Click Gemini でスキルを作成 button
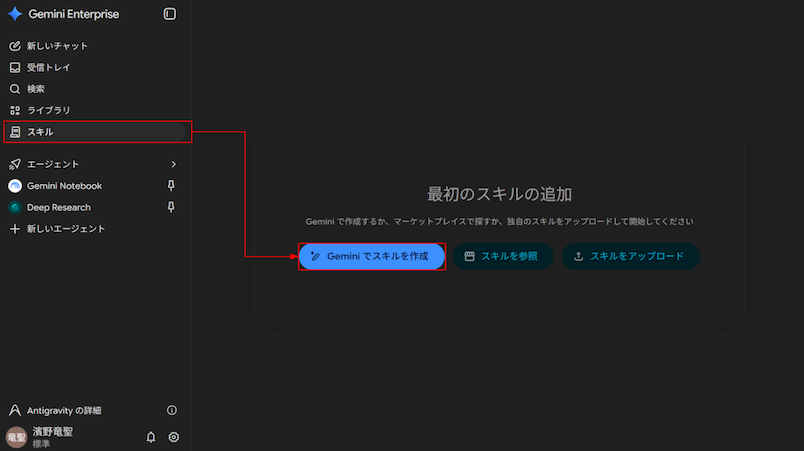 pyautogui.click(x=372, y=256)
